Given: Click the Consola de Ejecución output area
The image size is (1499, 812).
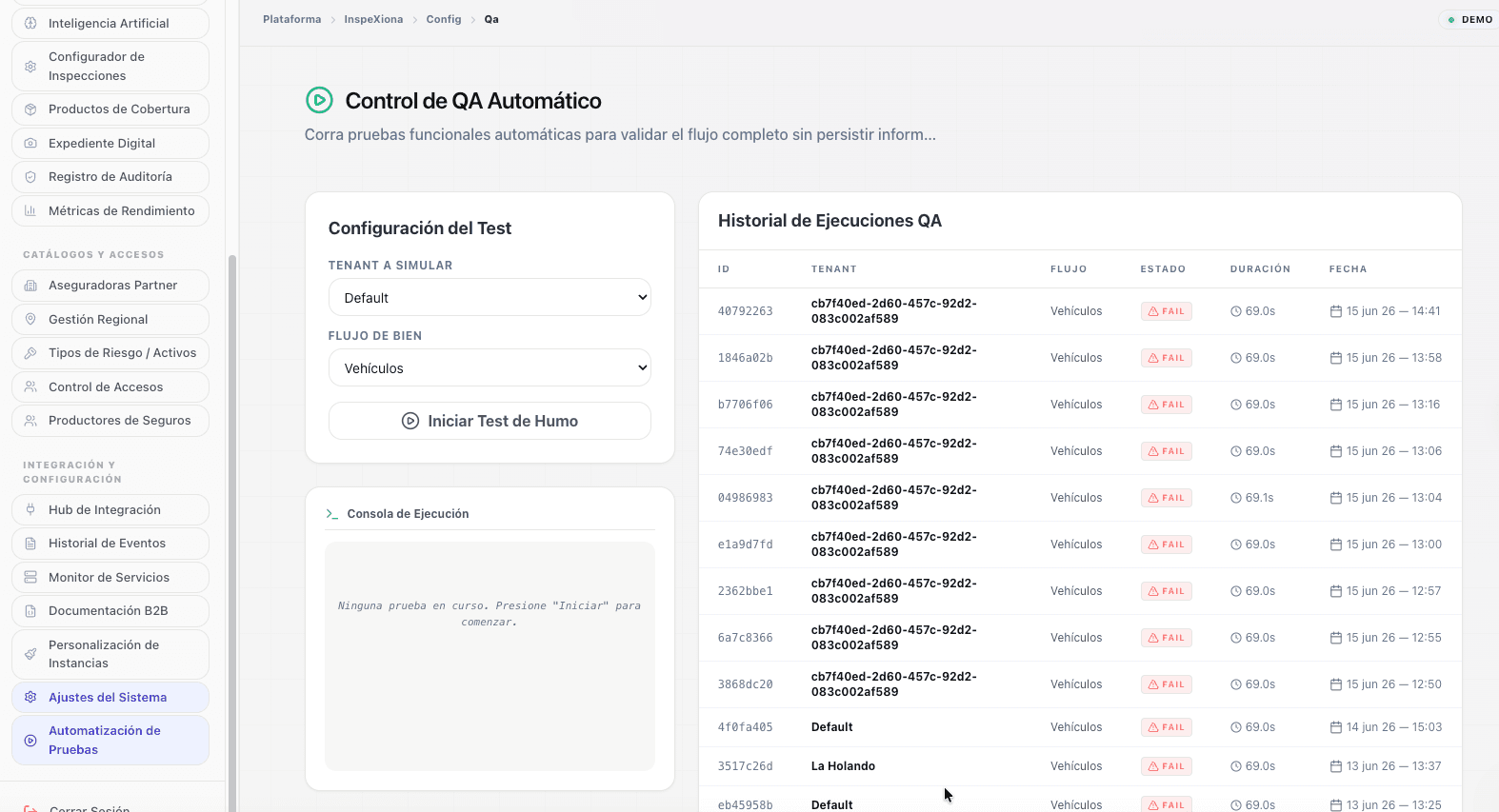Looking at the screenshot, I should (x=490, y=656).
